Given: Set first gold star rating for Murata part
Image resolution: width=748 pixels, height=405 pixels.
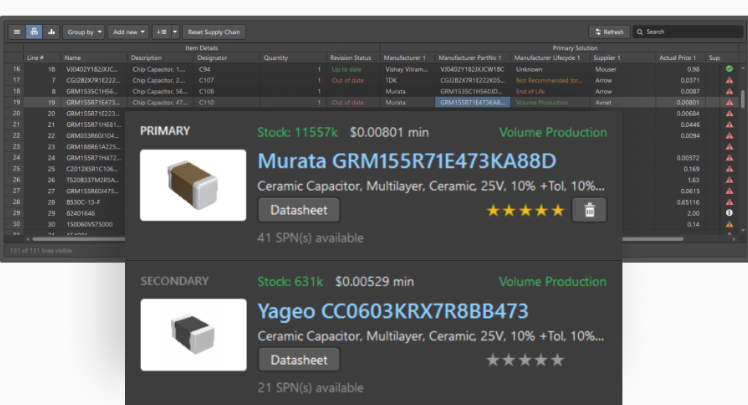Looking at the screenshot, I should pos(493,210).
